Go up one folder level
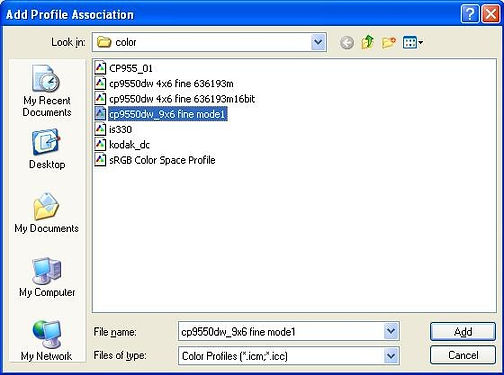504x375 pixels. point(367,42)
